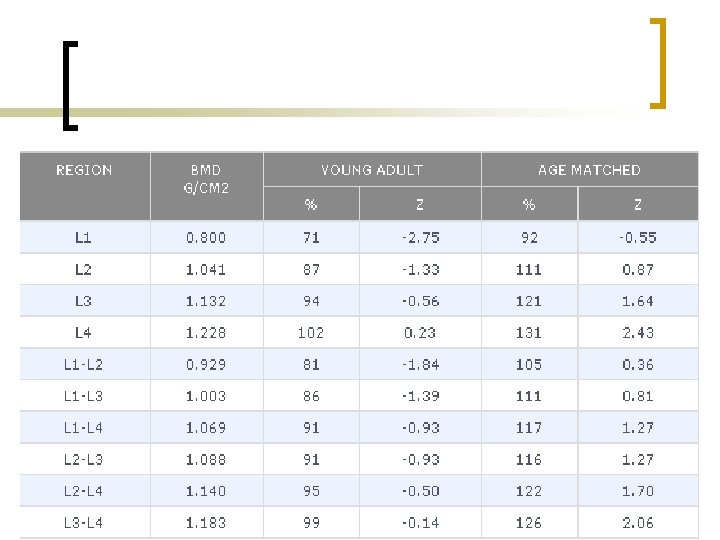Select the L1-L2 row label

click(x=83, y=365)
